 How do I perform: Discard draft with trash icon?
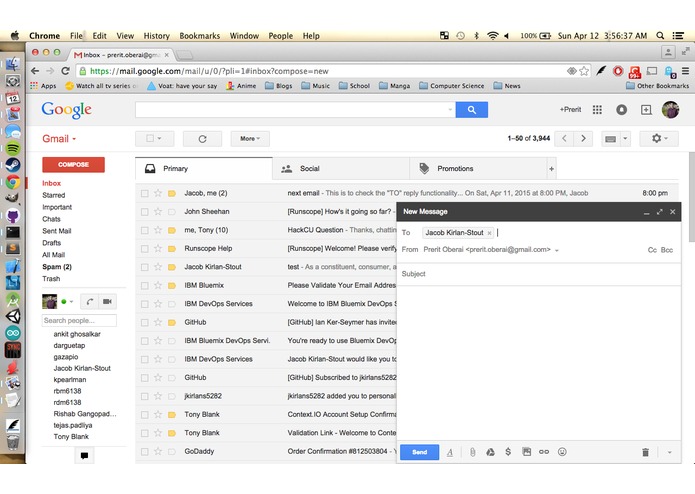pos(645,452)
